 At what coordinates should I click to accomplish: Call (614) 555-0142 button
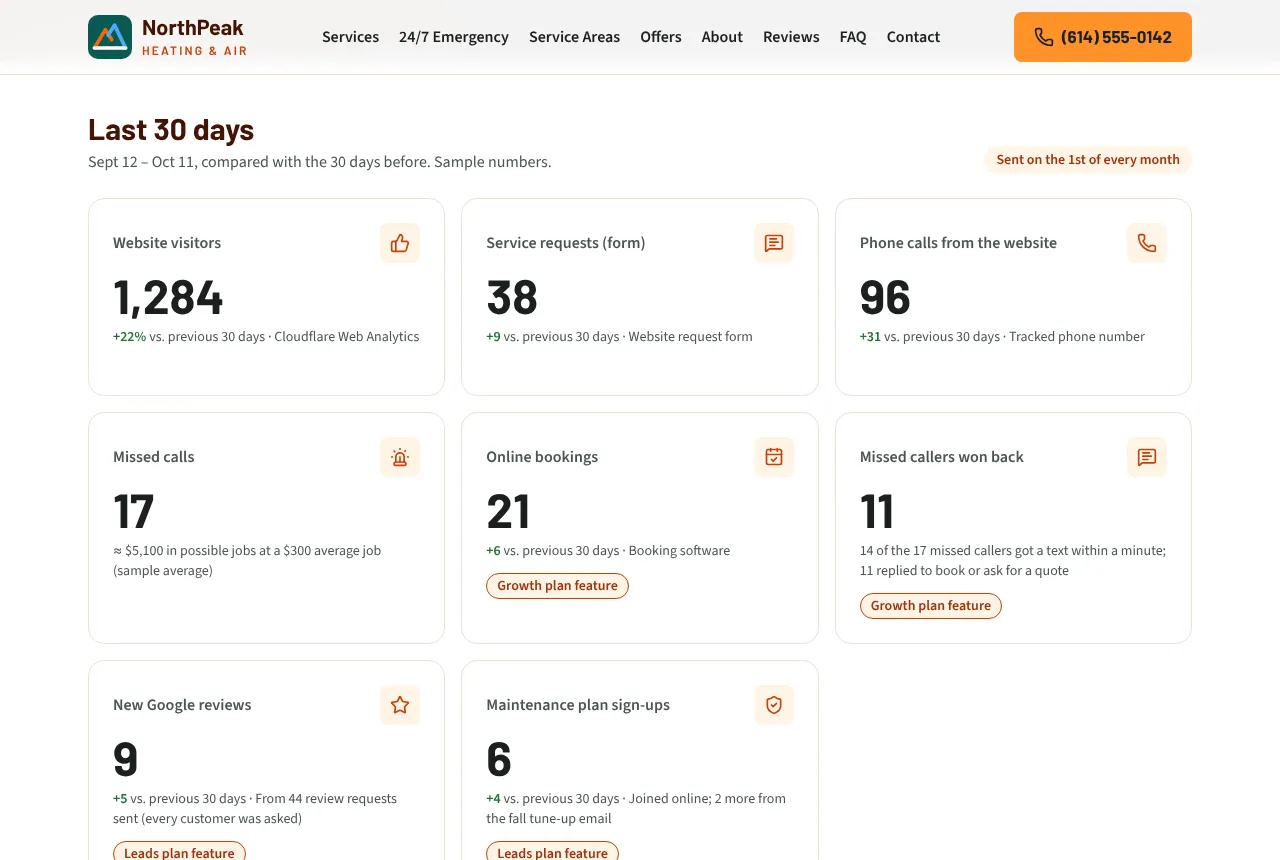1103,37
